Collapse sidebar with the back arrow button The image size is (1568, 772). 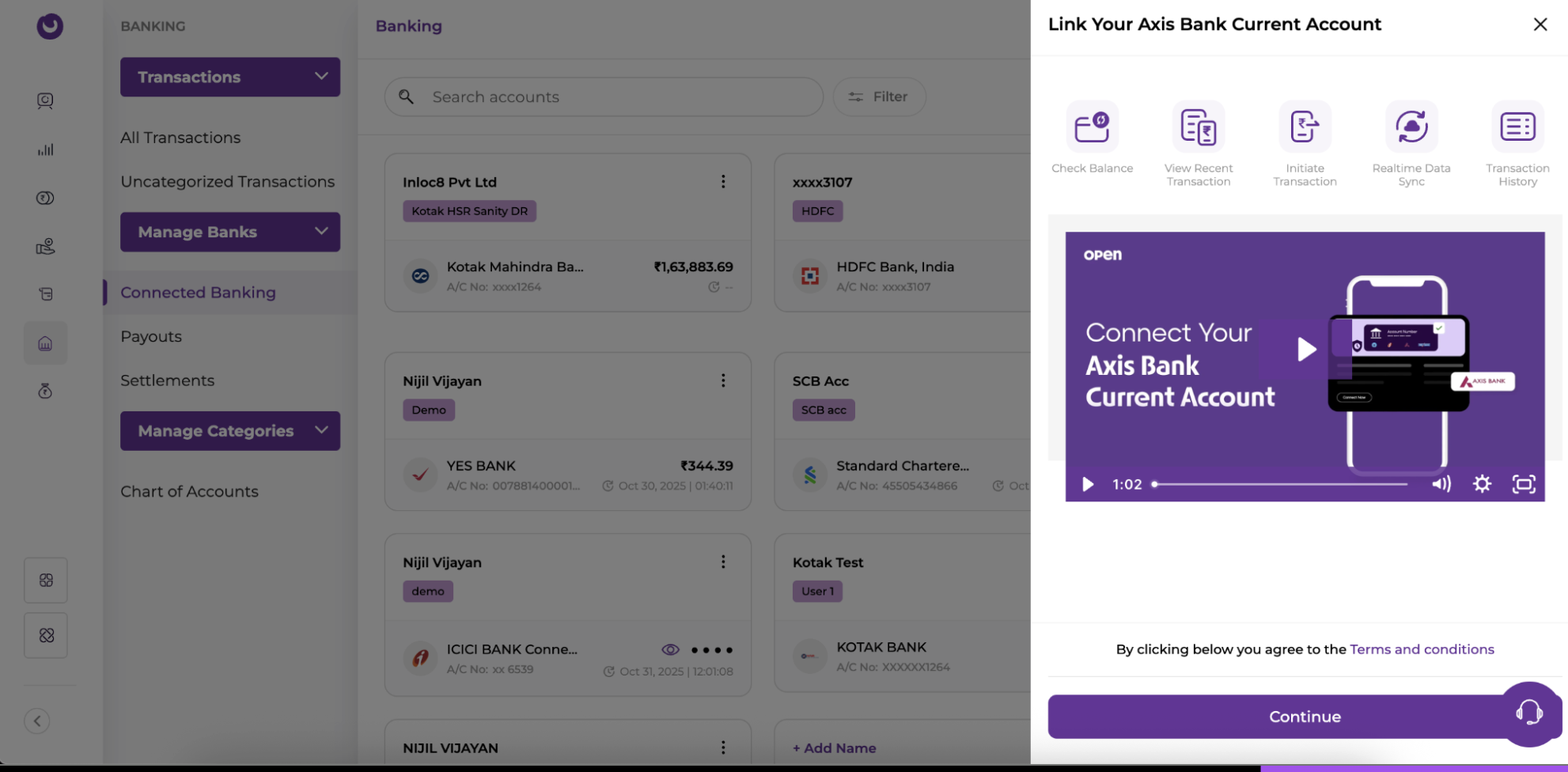(37, 721)
